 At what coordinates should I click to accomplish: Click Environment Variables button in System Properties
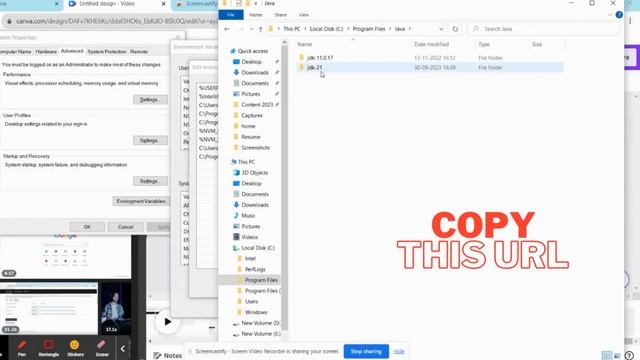point(141,201)
